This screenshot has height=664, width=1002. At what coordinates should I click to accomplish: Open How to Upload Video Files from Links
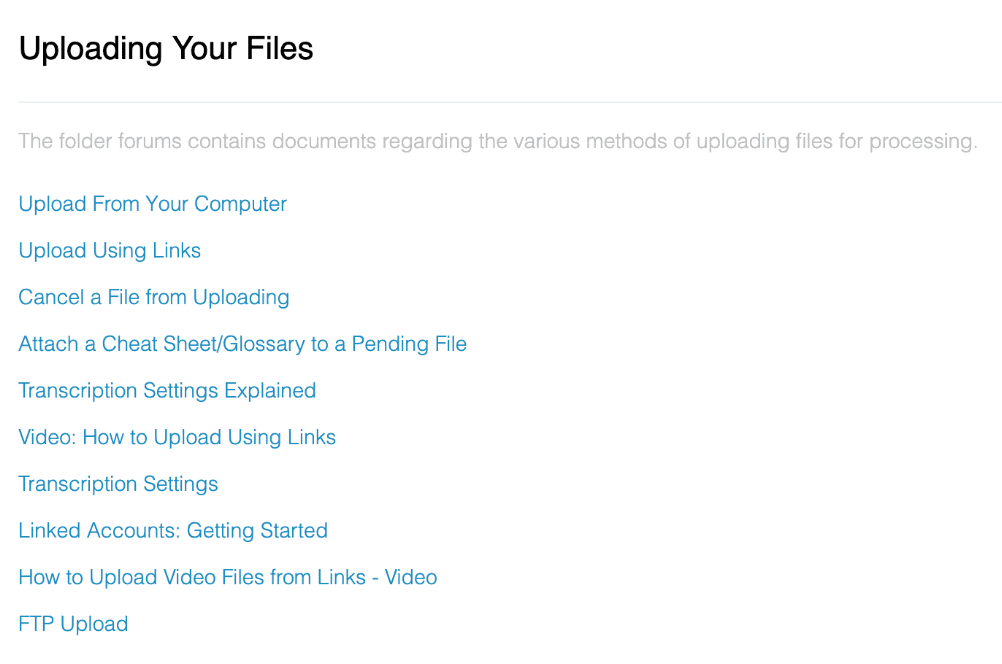click(x=227, y=577)
